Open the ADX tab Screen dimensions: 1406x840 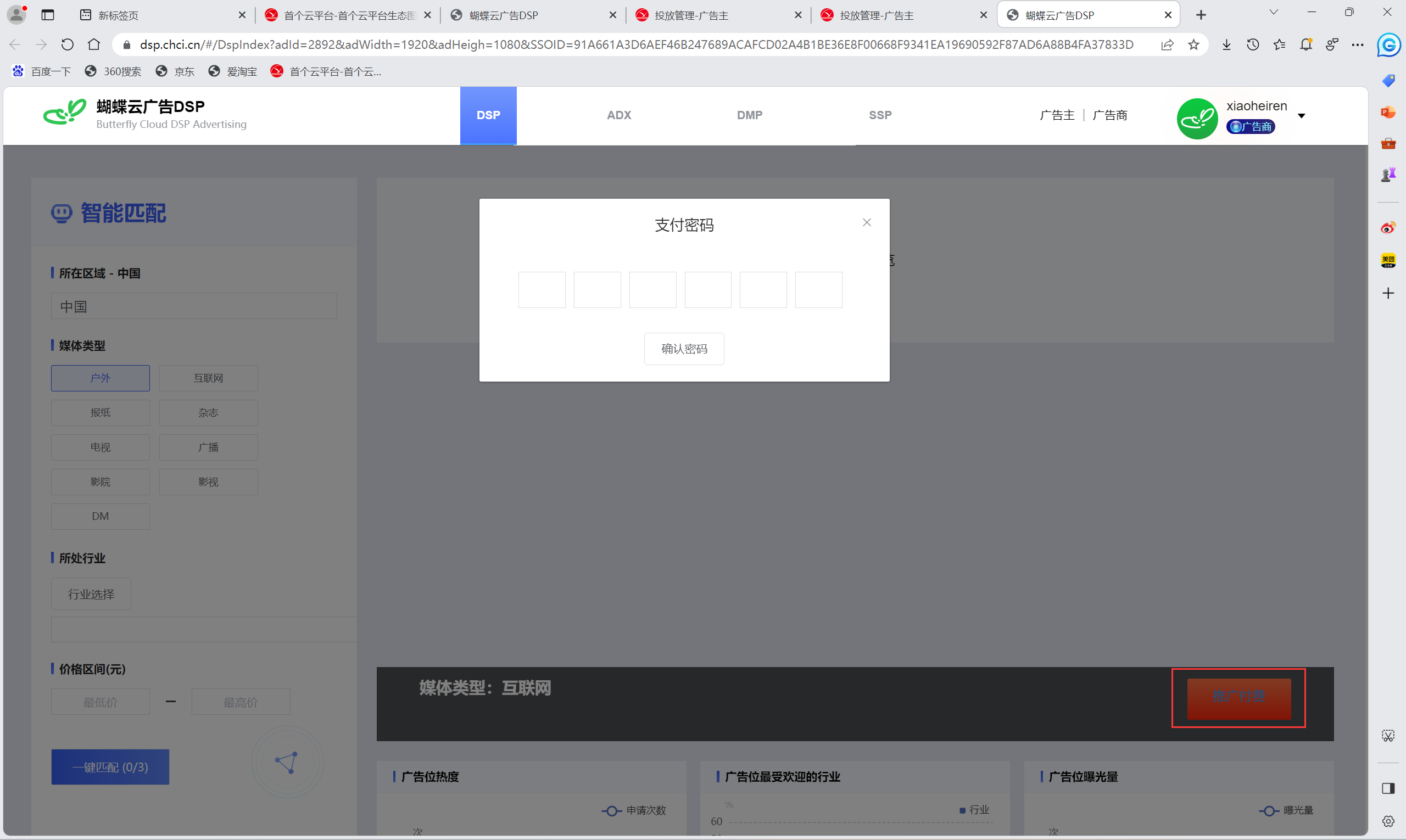618,115
